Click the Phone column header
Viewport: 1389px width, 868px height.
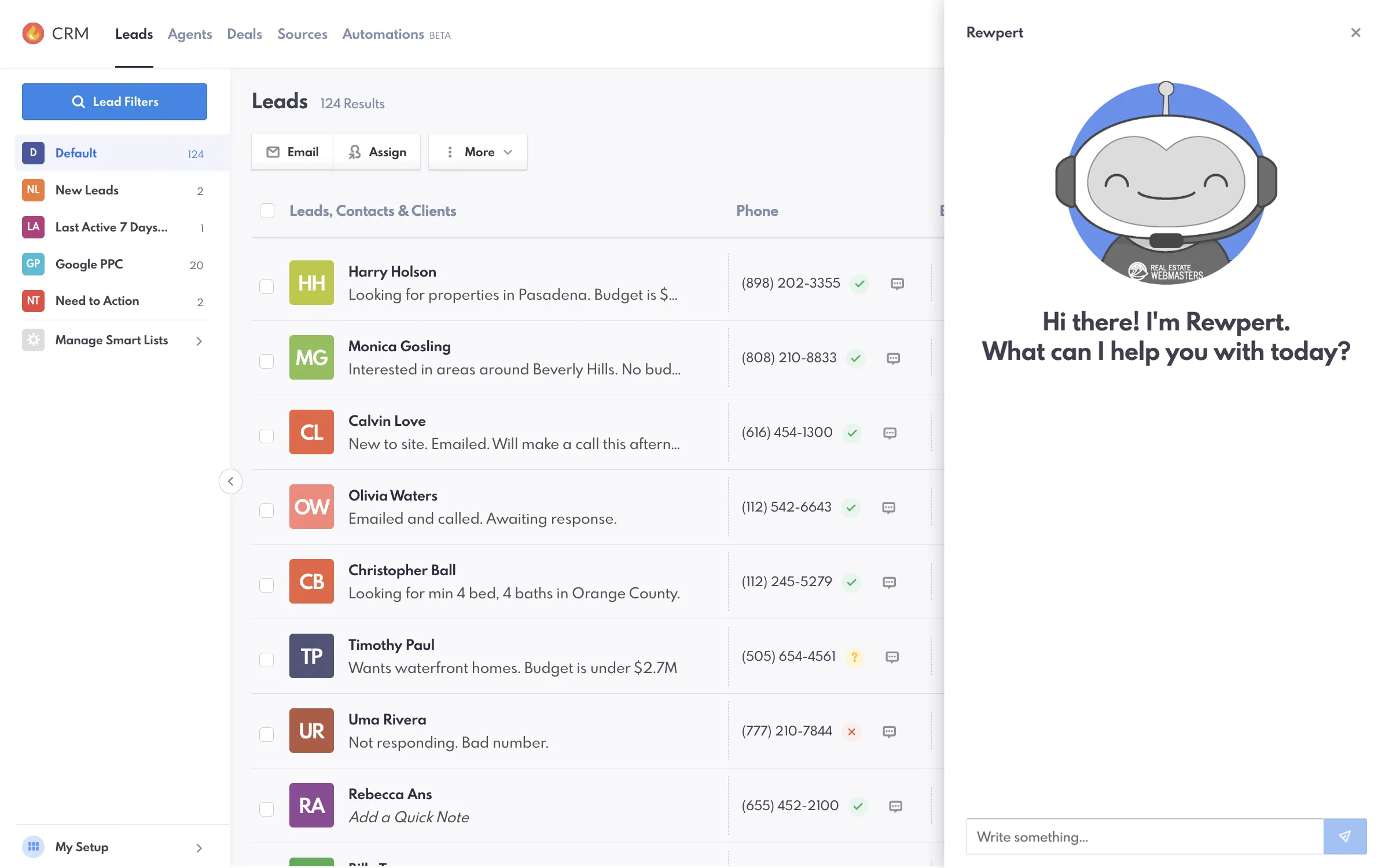757,211
